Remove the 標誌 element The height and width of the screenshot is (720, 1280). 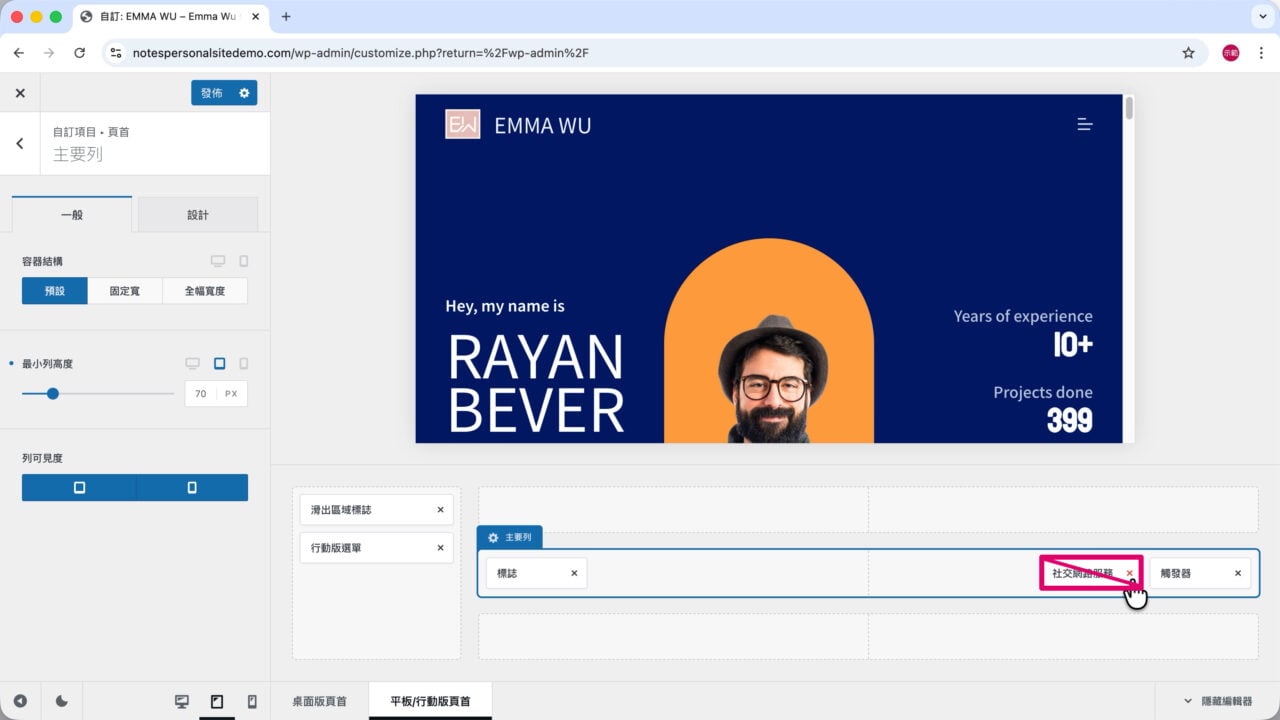tap(574, 573)
